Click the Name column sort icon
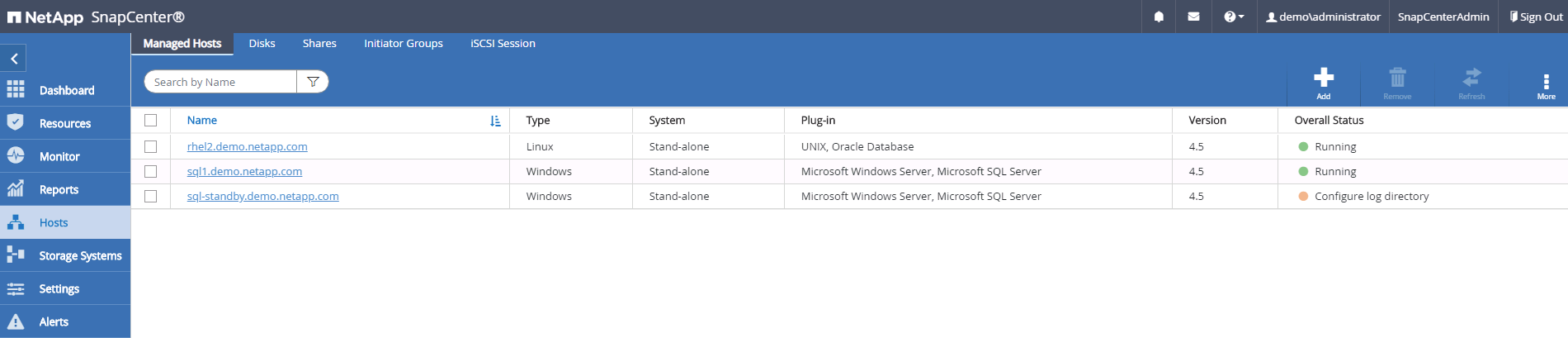 point(495,121)
